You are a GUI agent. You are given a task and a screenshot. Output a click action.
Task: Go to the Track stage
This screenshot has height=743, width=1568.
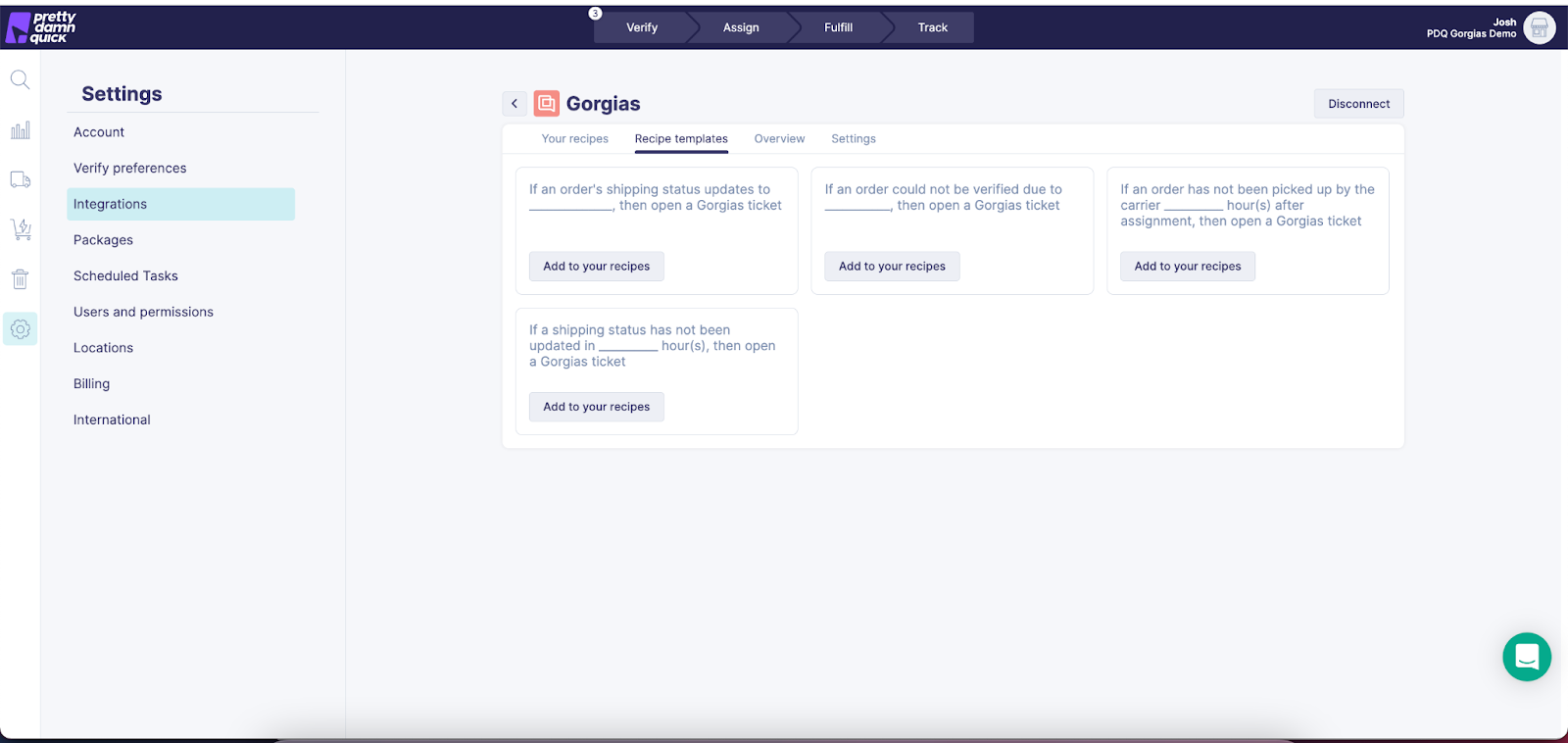tap(932, 27)
